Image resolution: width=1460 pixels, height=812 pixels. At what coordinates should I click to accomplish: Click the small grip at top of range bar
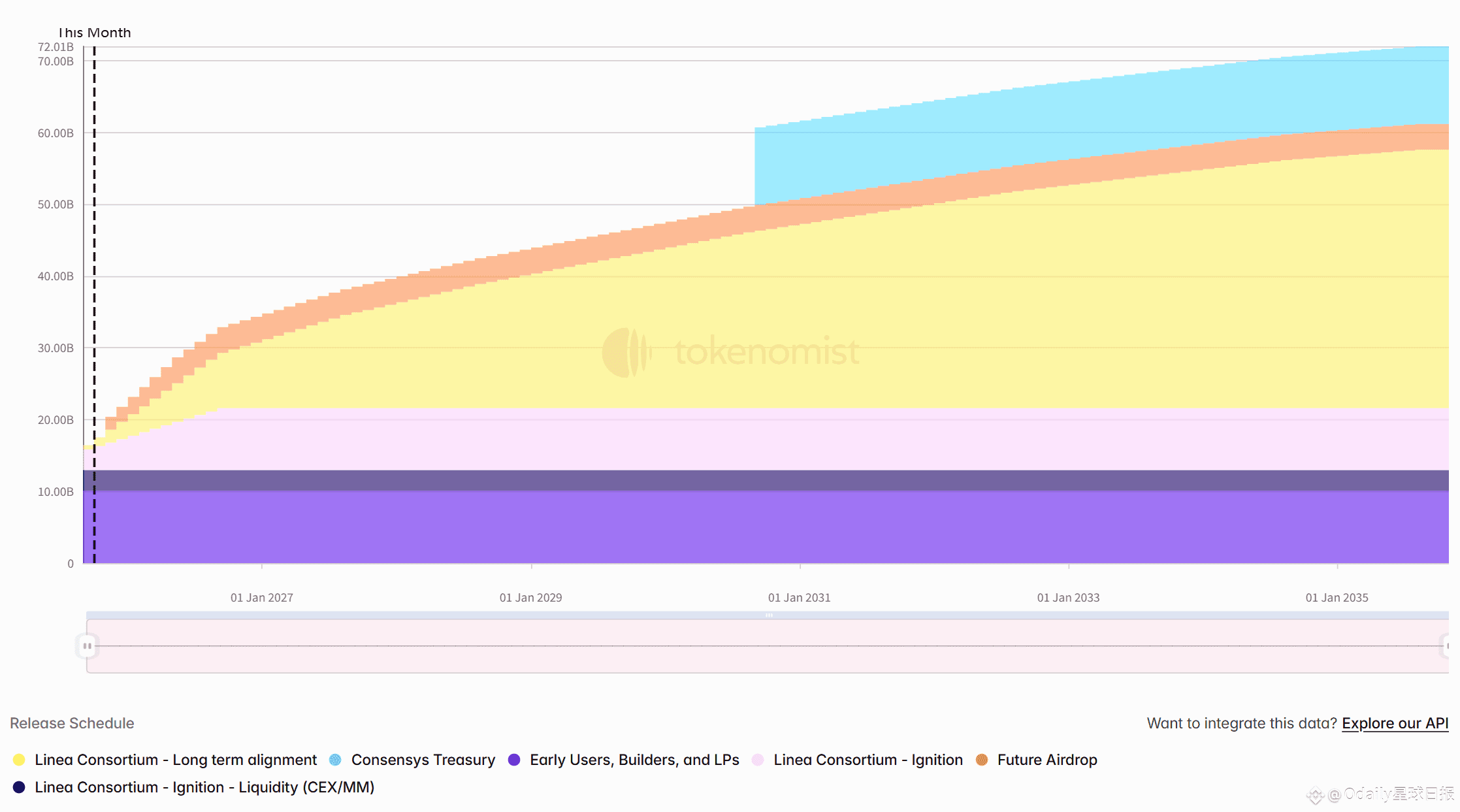(769, 615)
